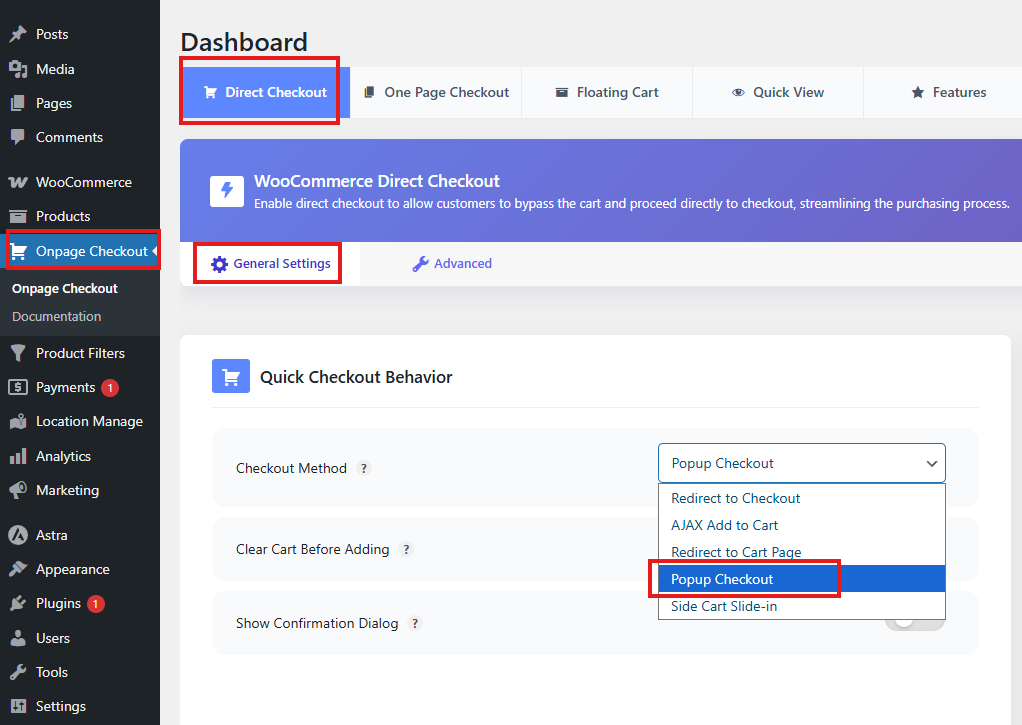This screenshot has height=725, width=1022.
Task: Select Redirect to Cart Page option
Action: tap(802, 552)
